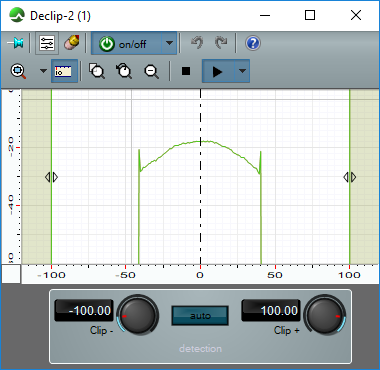Click the zoom out icon
The image size is (380, 370).
[x=152, y=71]
